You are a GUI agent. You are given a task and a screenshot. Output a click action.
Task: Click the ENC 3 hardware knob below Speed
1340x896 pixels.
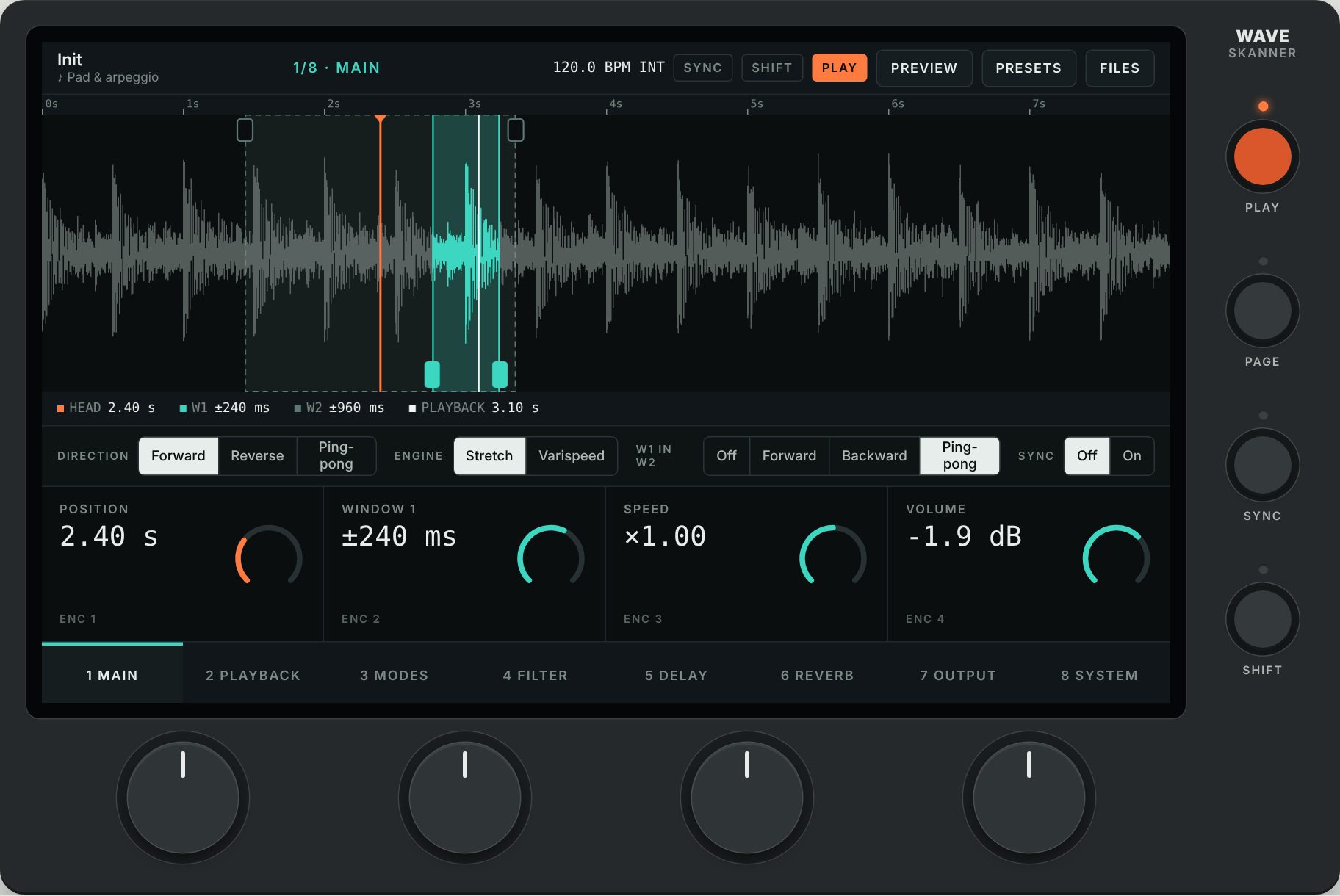[747, 798]
